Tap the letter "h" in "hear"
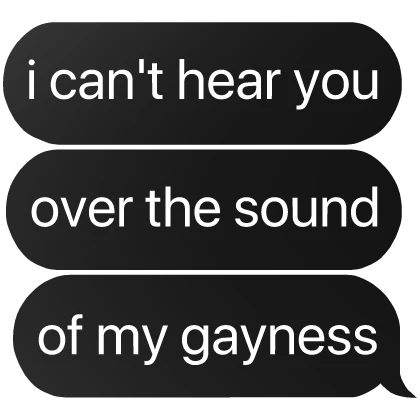Screen dimensions: 420x420 click(x=191, y=80)
